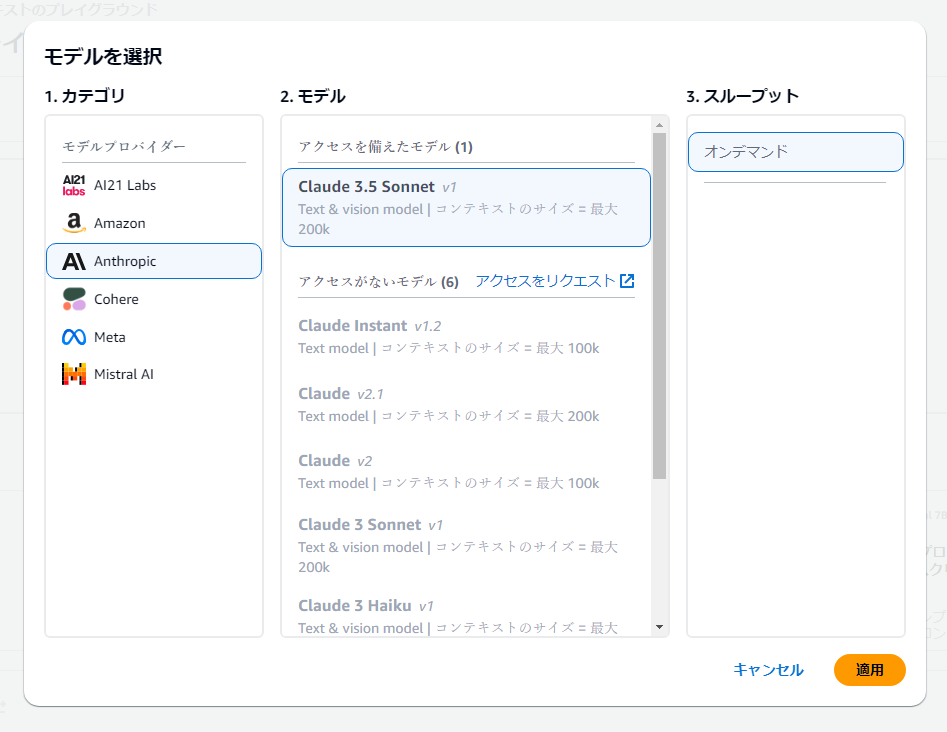Click the disabled Claude Instant v1.2 model
The width and height of the screenshot is (947, 732).
click(x=466, y=336)
